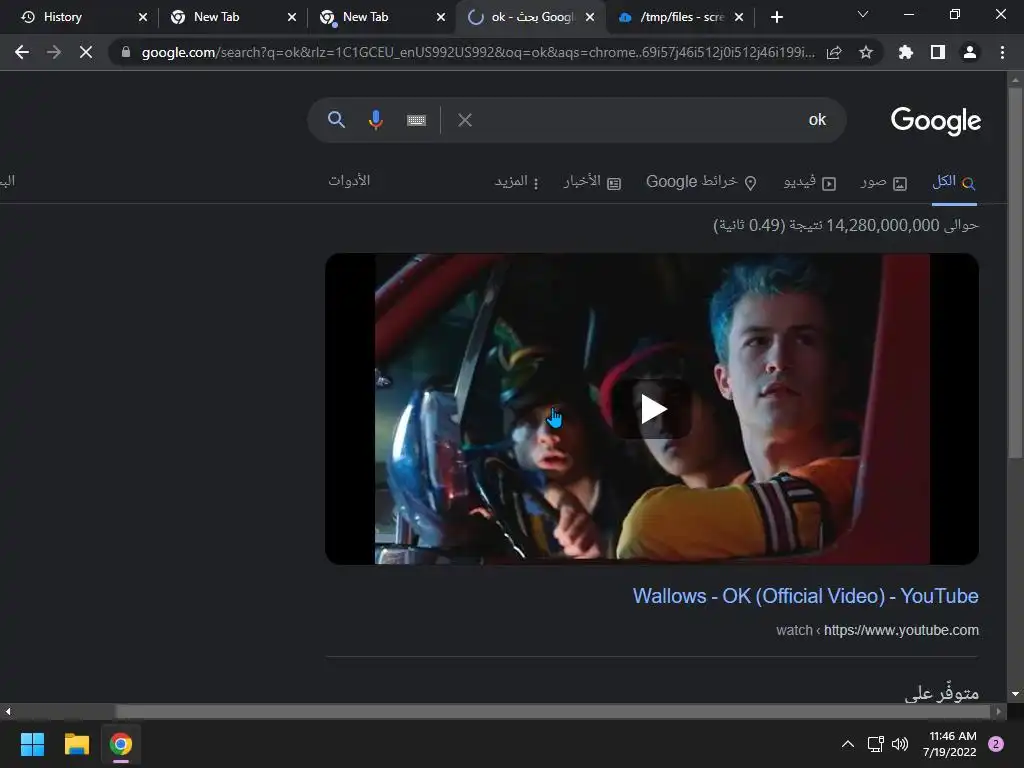Screen dimensions: 1024x768
Task: Open the notification badge showing 2
Action: [x=996, y=744]
